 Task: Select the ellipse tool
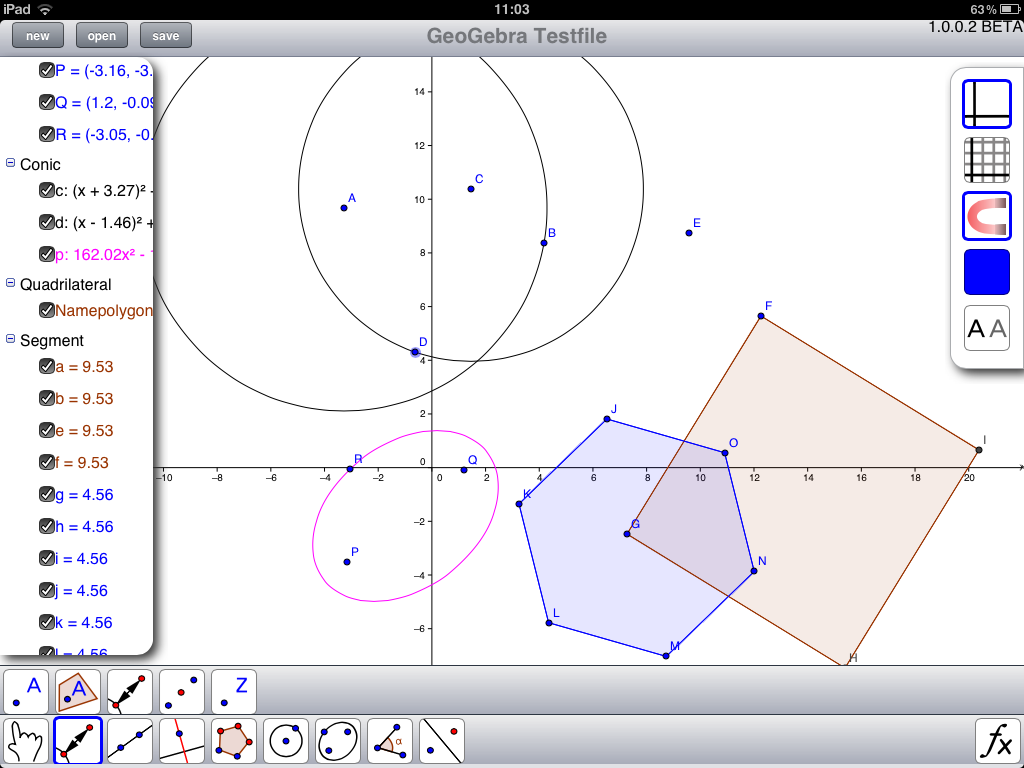337,740
